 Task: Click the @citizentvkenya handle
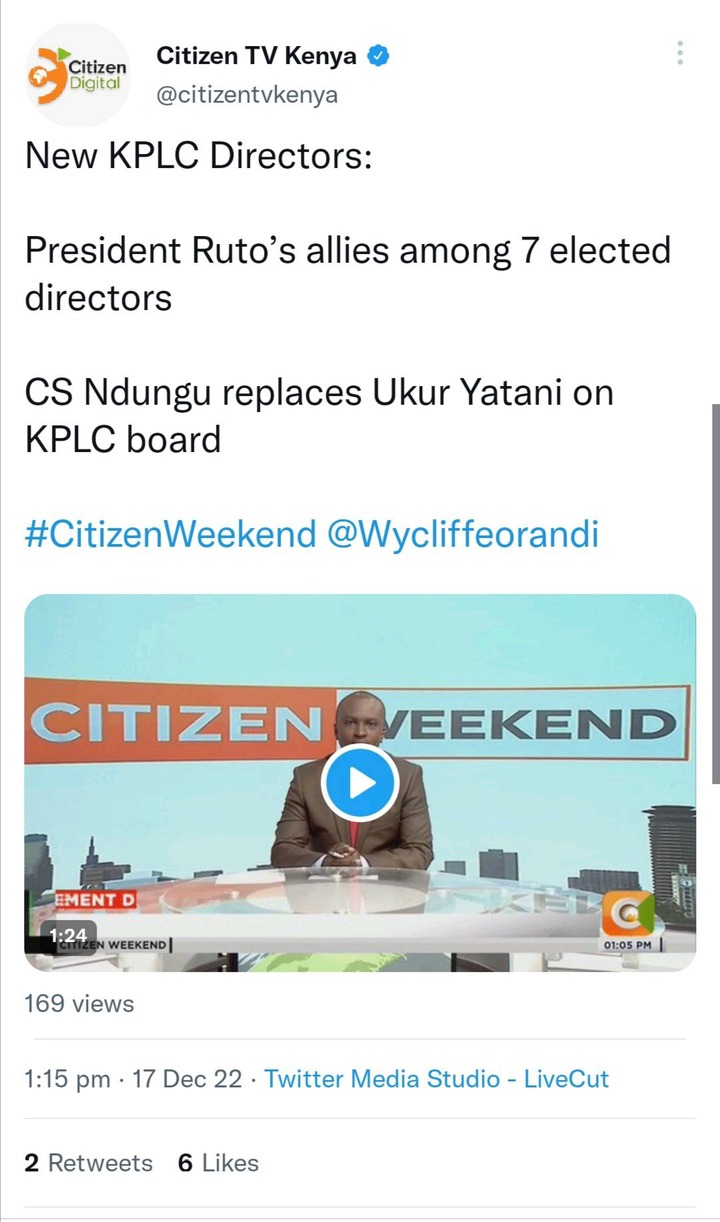pyautogui.click(x=247, y=95)
